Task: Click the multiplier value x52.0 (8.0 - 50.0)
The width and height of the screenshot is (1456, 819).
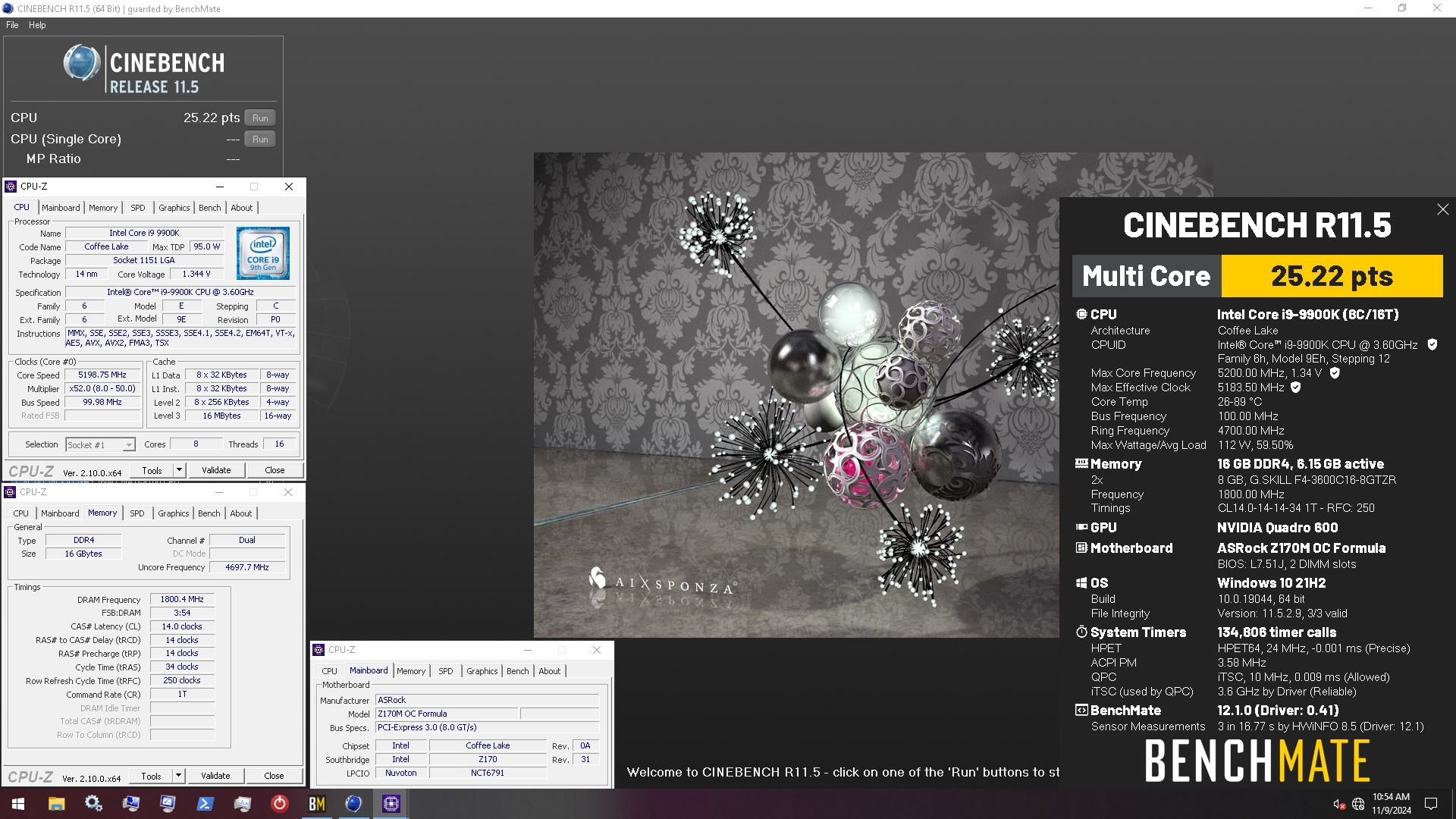Action: pos(102,388)
